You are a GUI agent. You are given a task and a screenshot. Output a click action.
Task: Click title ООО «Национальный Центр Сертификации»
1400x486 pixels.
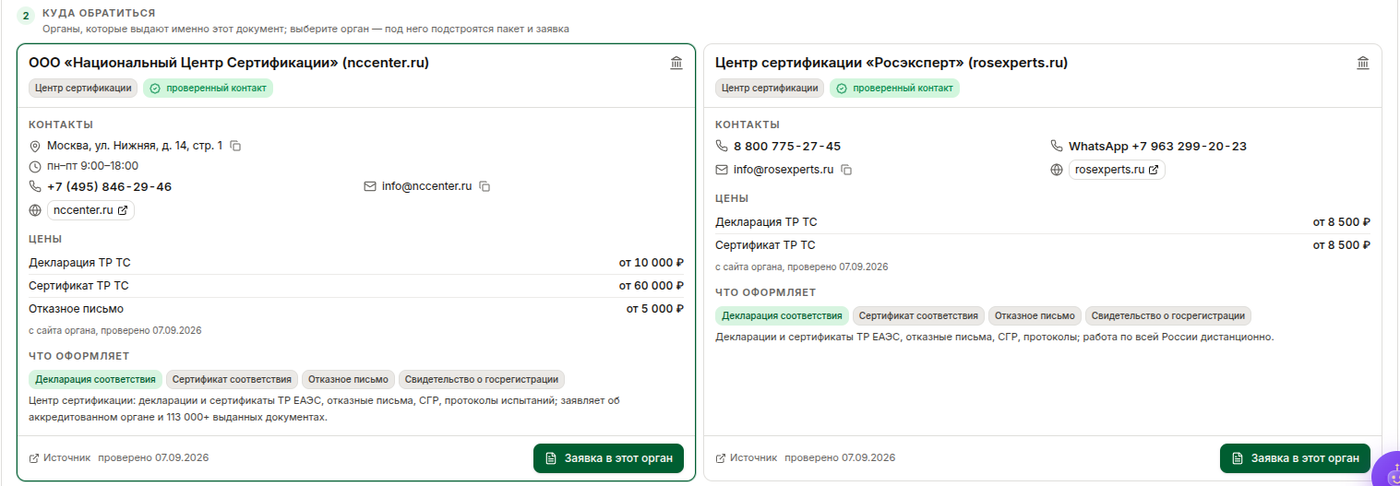pos(229,63)
